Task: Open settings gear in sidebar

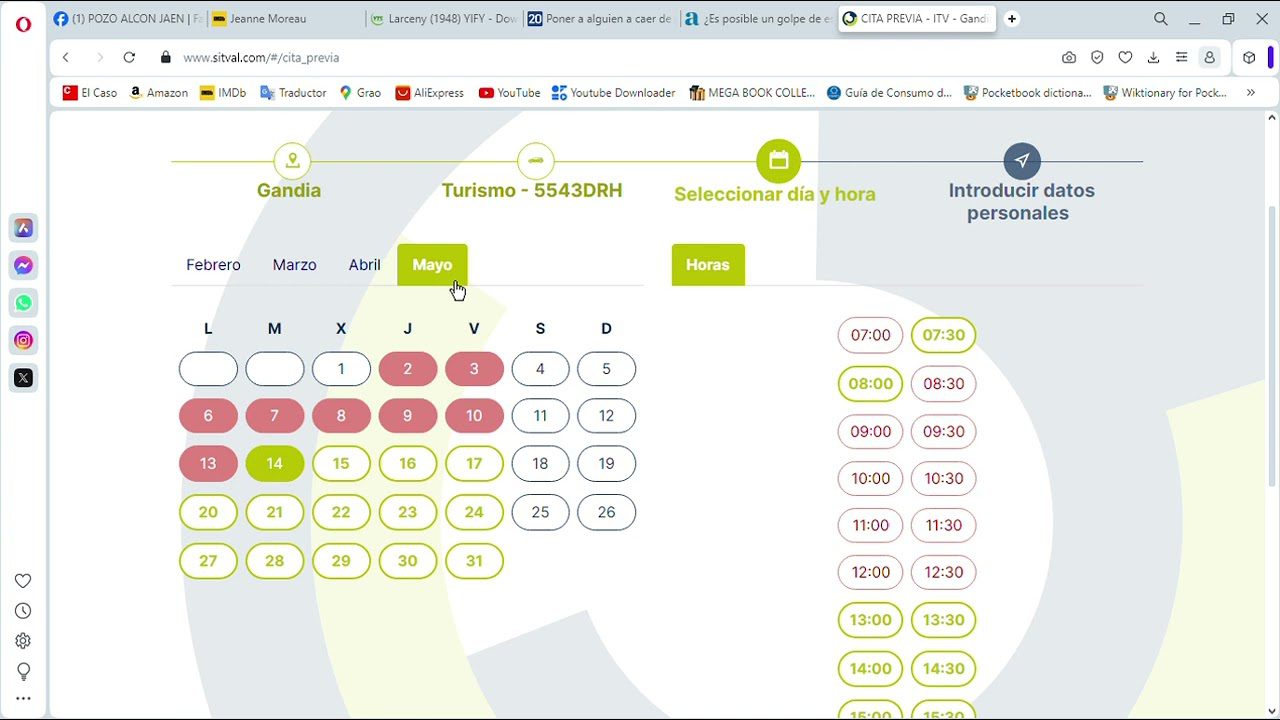Action: pos(23,641)
